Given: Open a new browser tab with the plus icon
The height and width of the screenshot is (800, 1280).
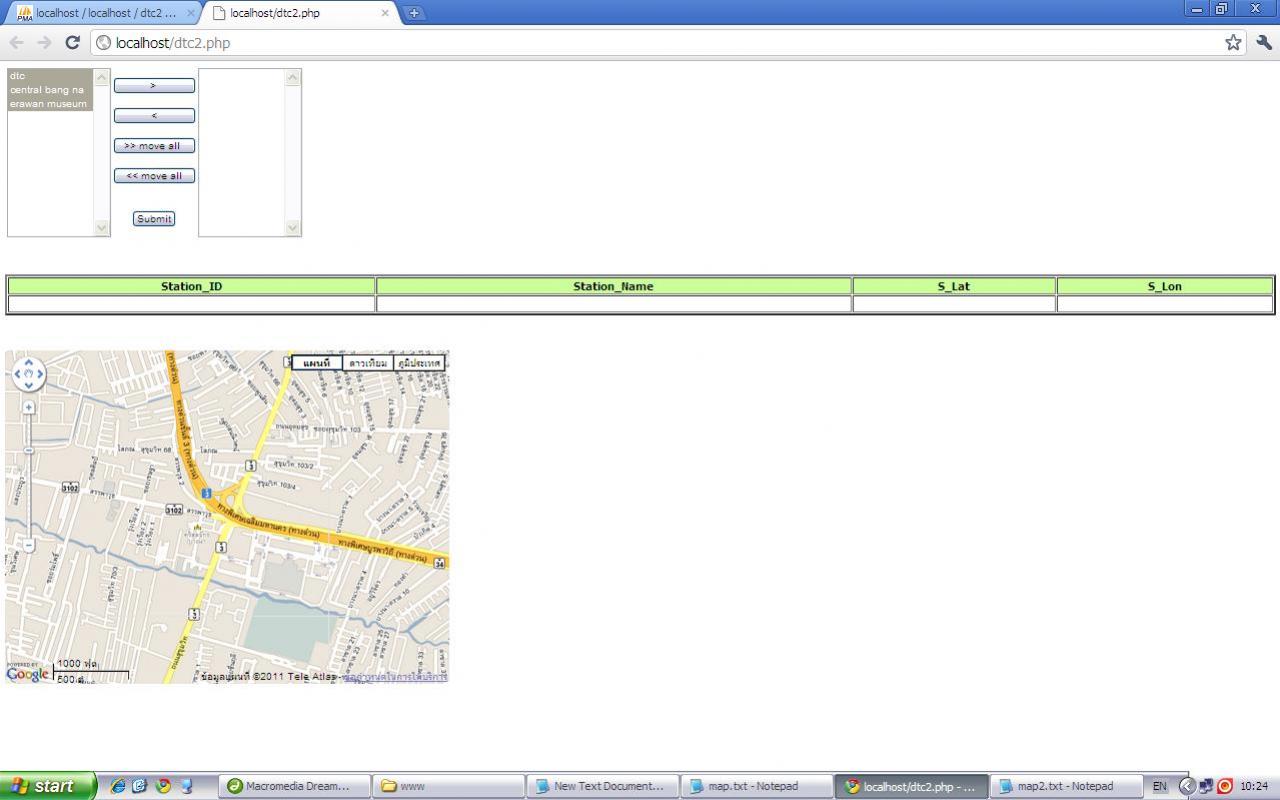Looking at the screenshot, I should 413,13.
